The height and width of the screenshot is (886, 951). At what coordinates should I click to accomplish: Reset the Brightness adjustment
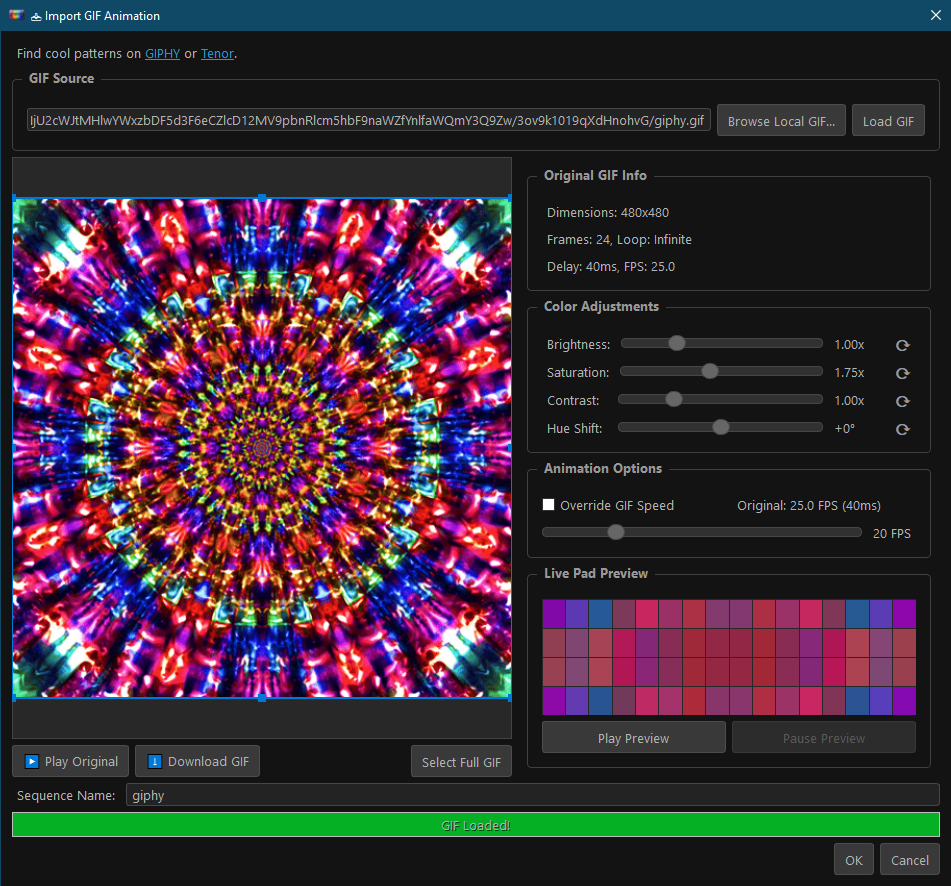(902, 345)
